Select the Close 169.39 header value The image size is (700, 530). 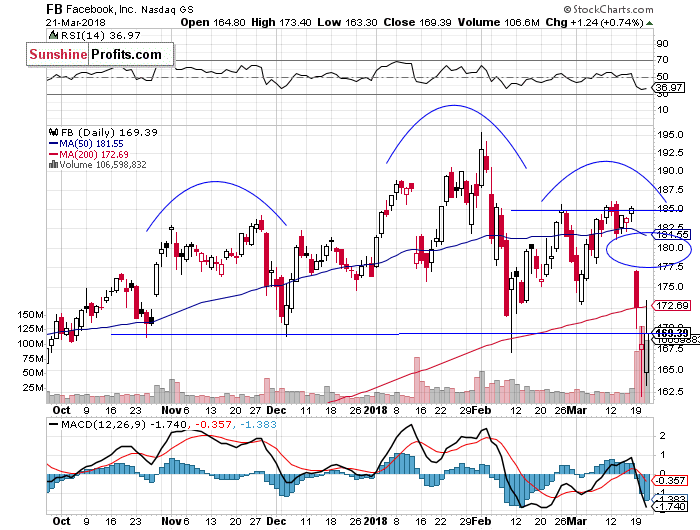(417, 22)
